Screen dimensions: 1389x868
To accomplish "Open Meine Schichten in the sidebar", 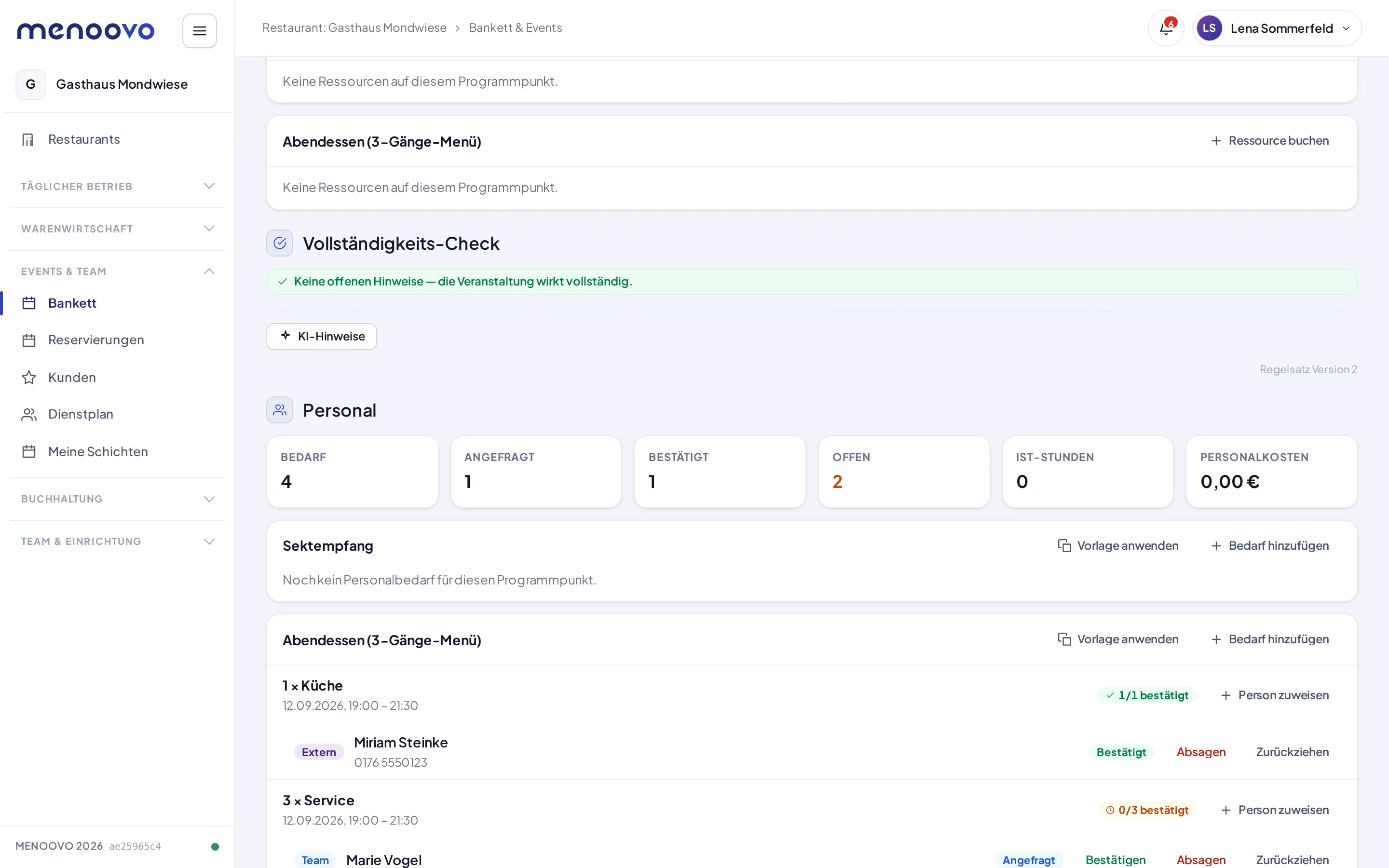I will 117,452.
